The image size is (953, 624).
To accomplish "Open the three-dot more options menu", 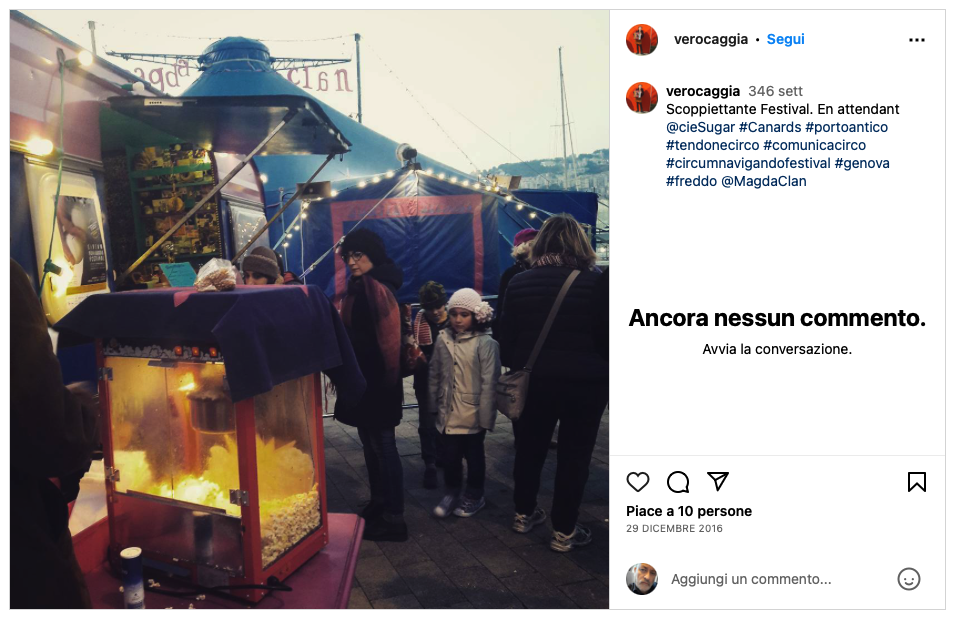I will pyautogui.click(x=917, y=40).
